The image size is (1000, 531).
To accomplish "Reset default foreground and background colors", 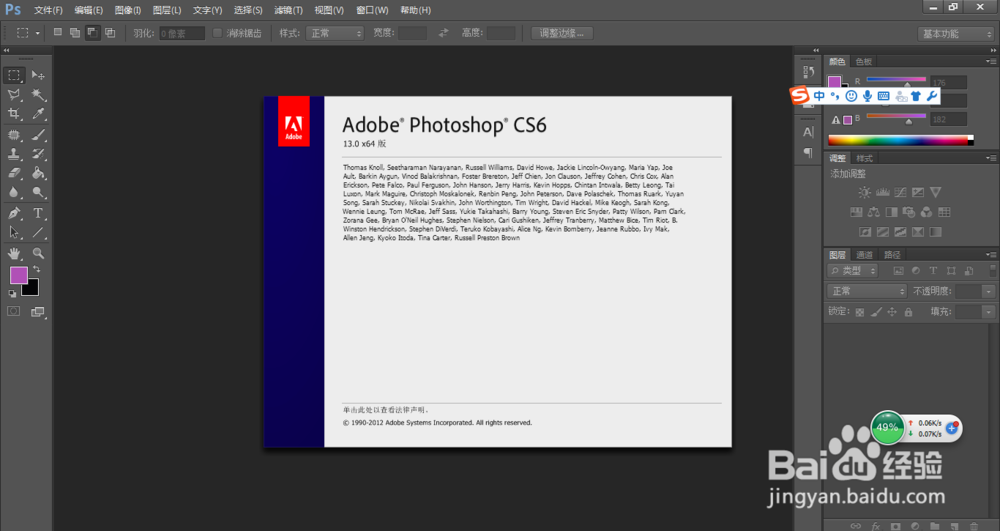I will coord(12,293).
